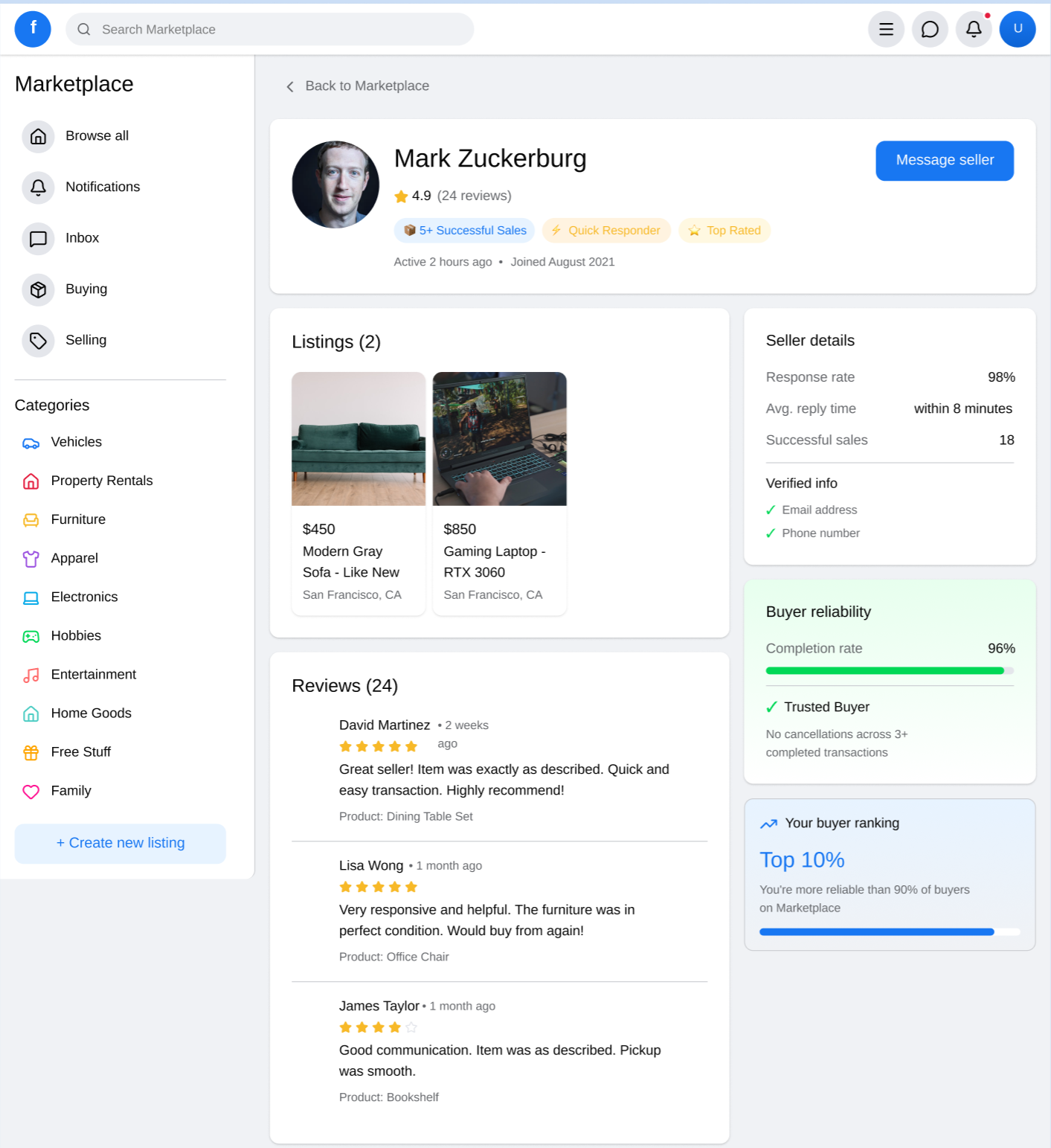
Task: Click the Apparel shirt icon
Action: (30, 559)
